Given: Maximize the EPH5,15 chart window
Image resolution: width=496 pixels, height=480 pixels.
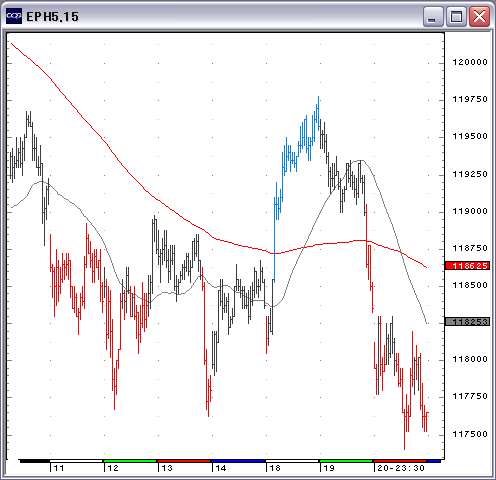Looking at the screenshot, I should pyautogui.click(x=456, y=17).
